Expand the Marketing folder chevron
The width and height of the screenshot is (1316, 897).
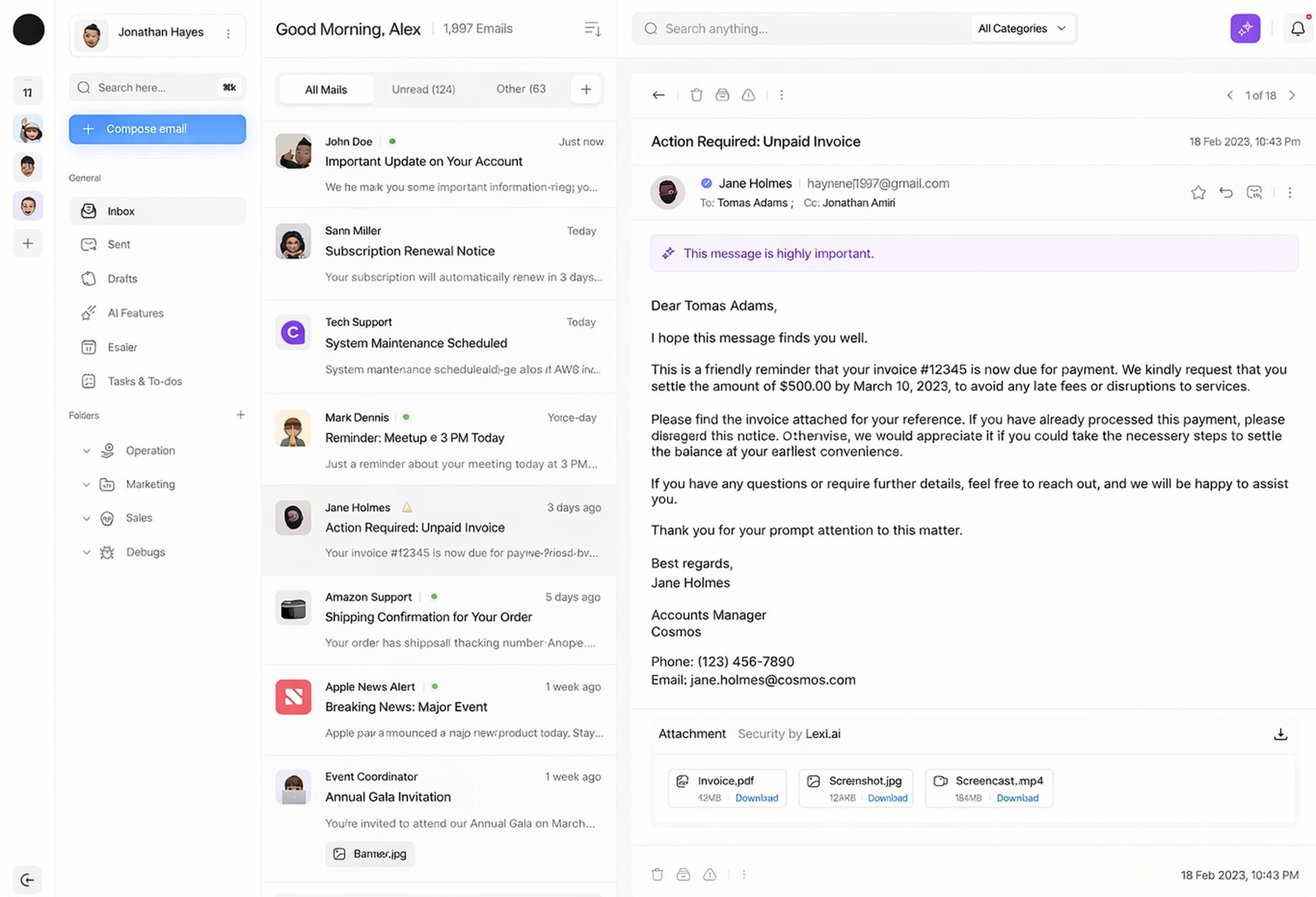tap(87, 485)
